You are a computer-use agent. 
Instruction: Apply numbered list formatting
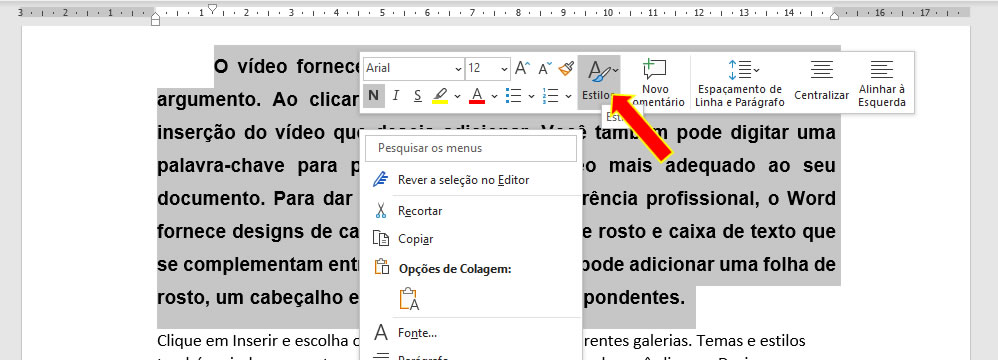pyautogui.click(x=550, y=95)
